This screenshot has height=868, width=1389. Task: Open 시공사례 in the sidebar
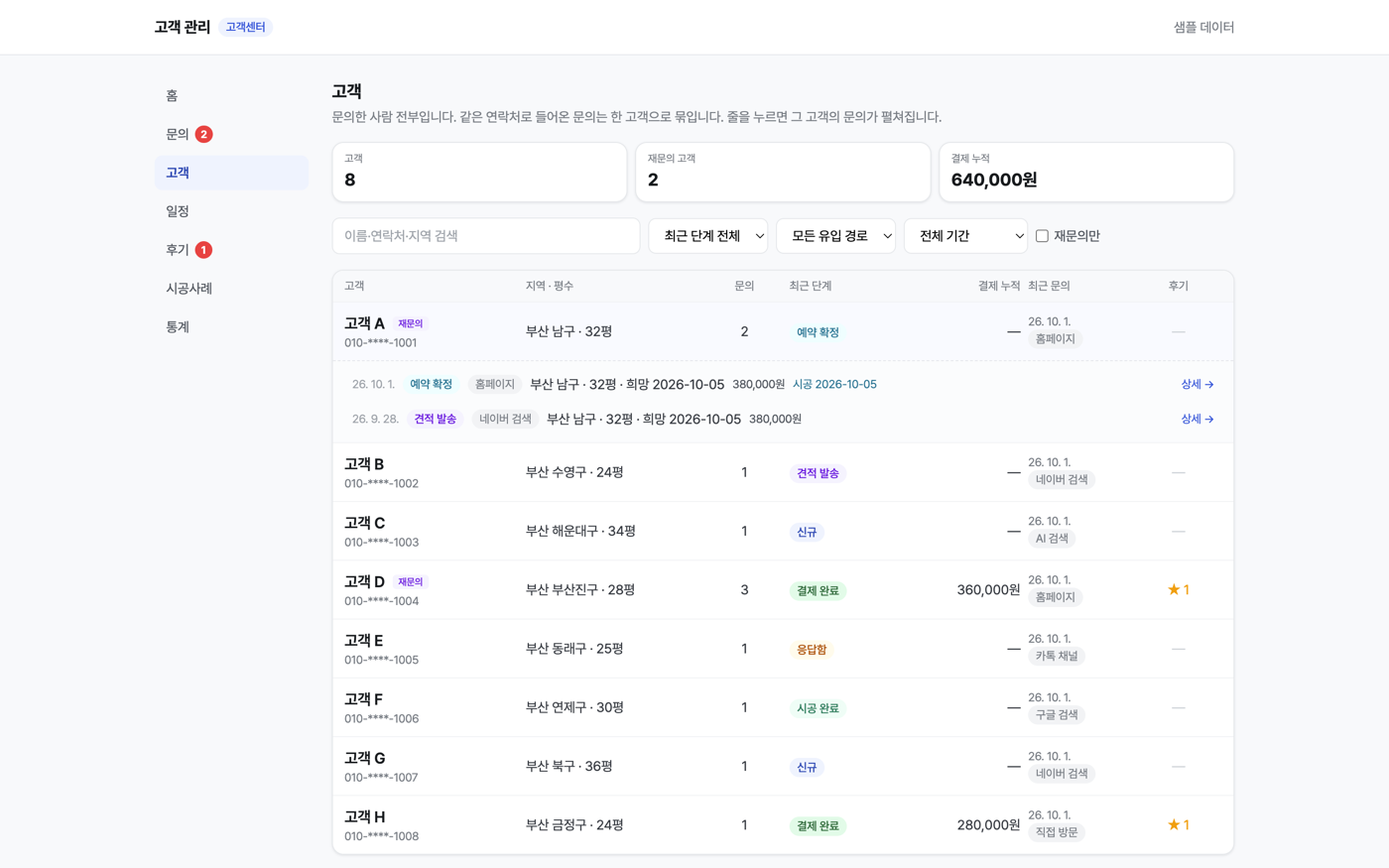pyautogui.click(x=231, y=289)
